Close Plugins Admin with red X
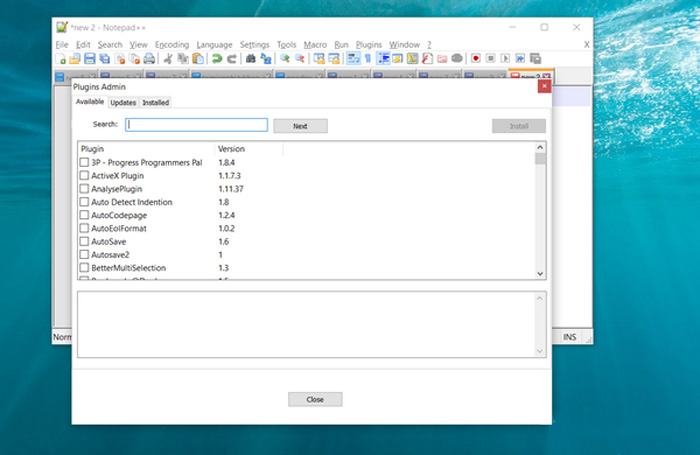Image resolution: width=700 pixels, height=455 pixels. [x=544, y=86]
